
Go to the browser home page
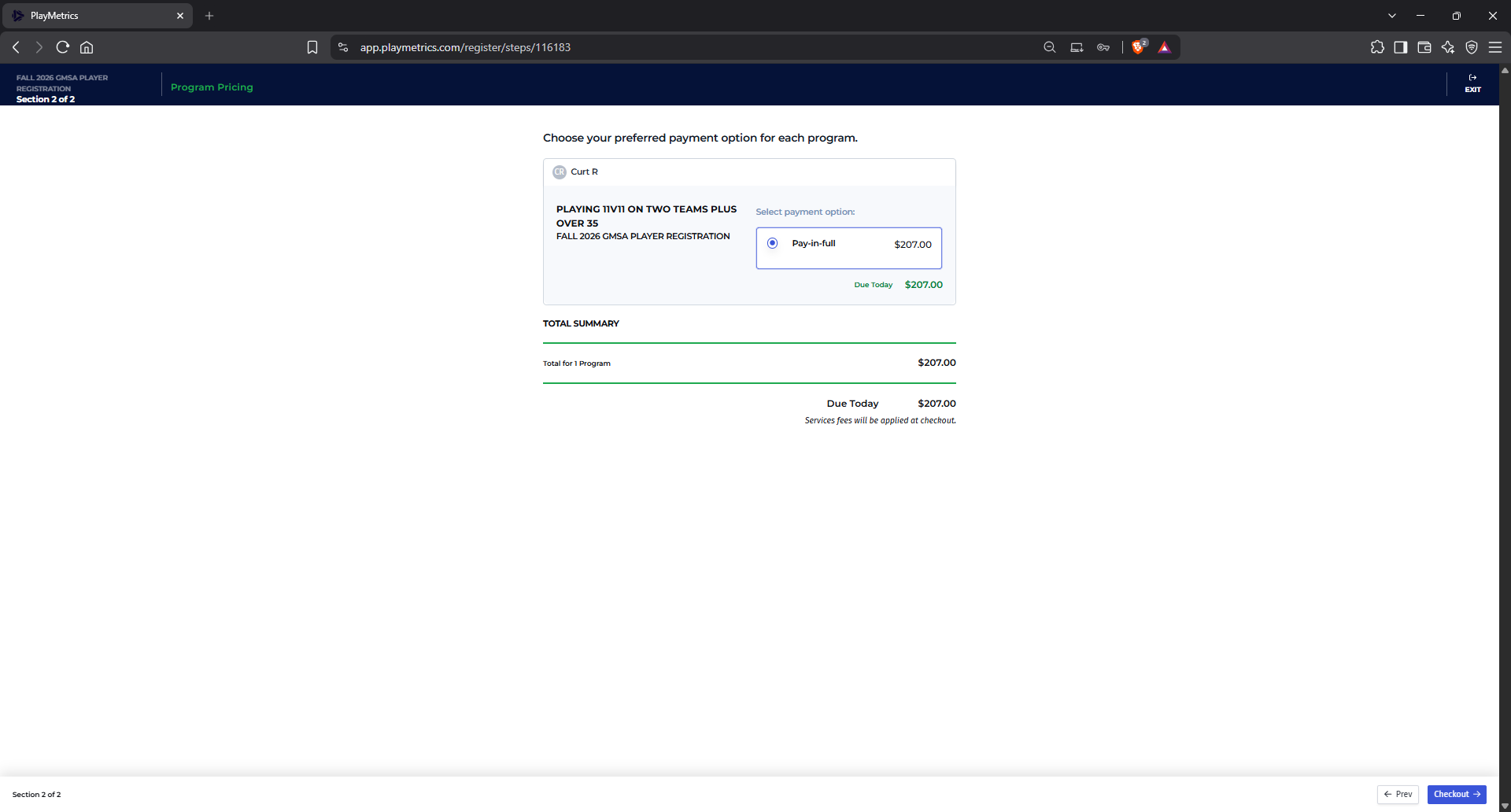click(87, 47)
